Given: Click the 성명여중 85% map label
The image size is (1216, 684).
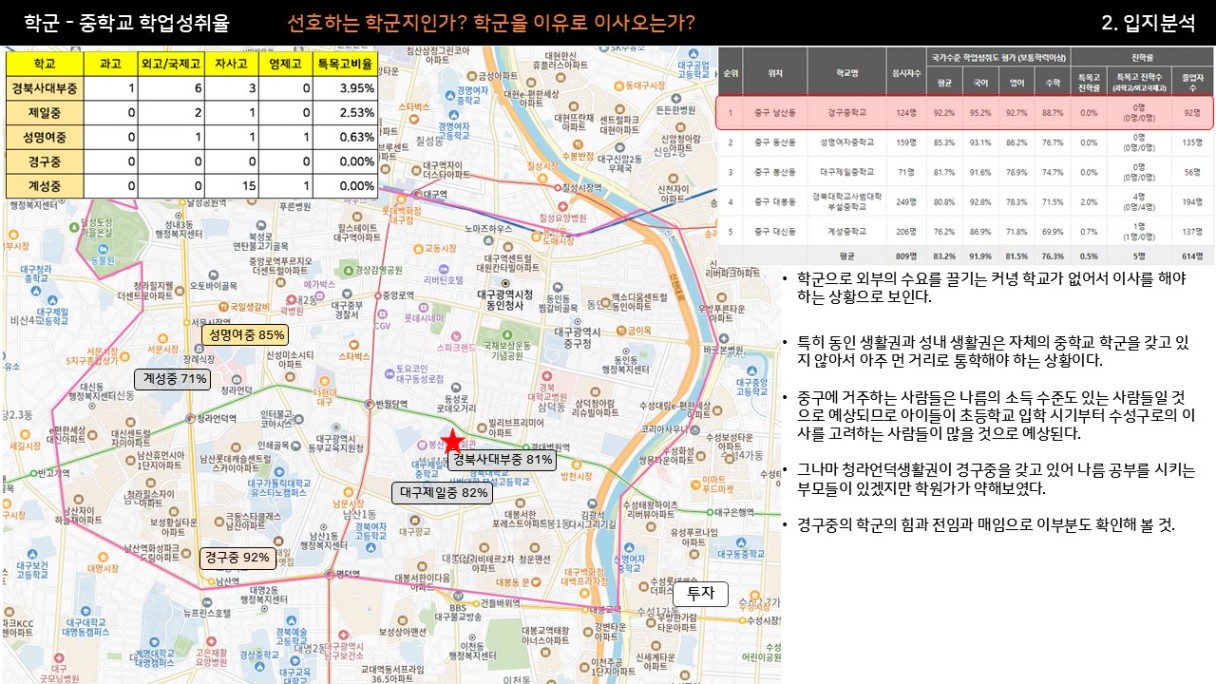Looking at the screenshot, I should pos(244,334).
